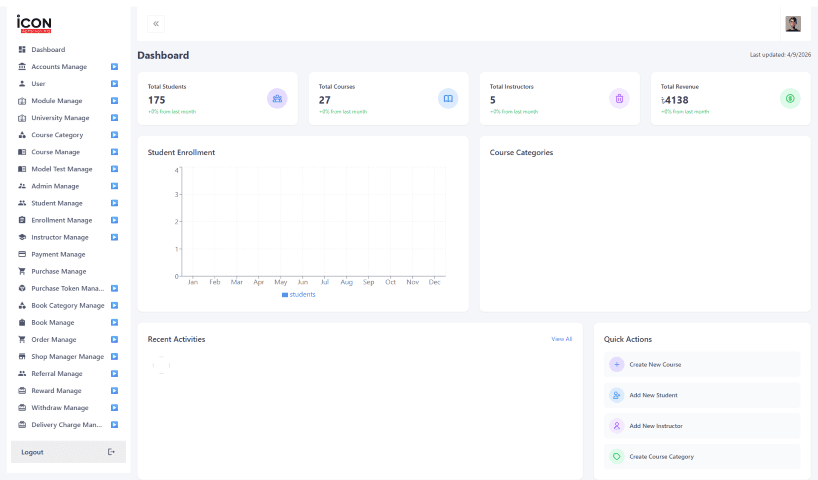
Task: Expand the Accounts Manage submenu arrow
Action: tap(114, 67)
